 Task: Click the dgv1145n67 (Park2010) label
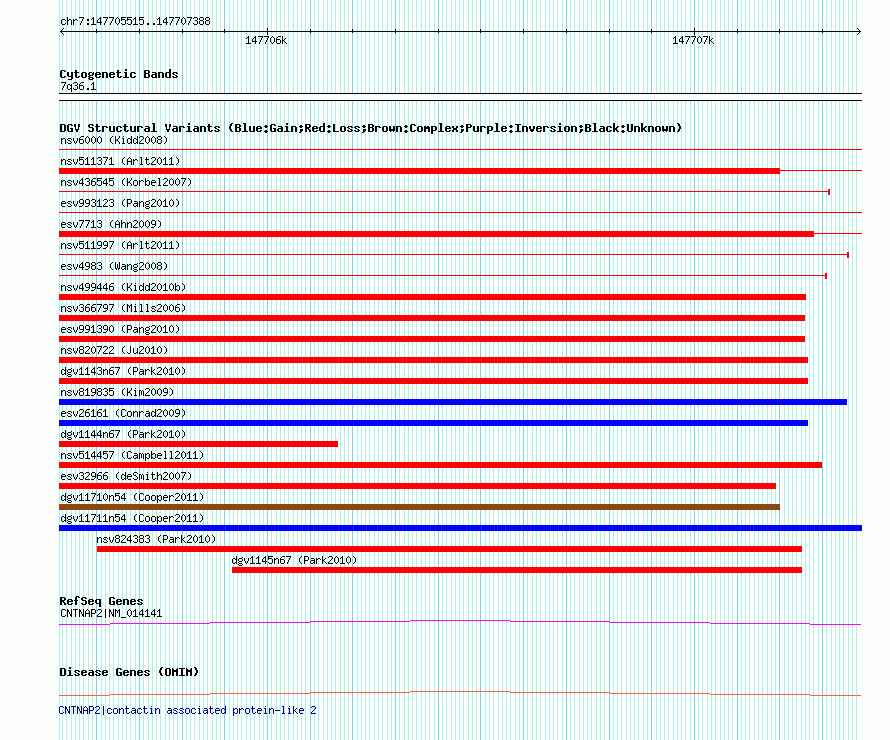pos(294,560)
